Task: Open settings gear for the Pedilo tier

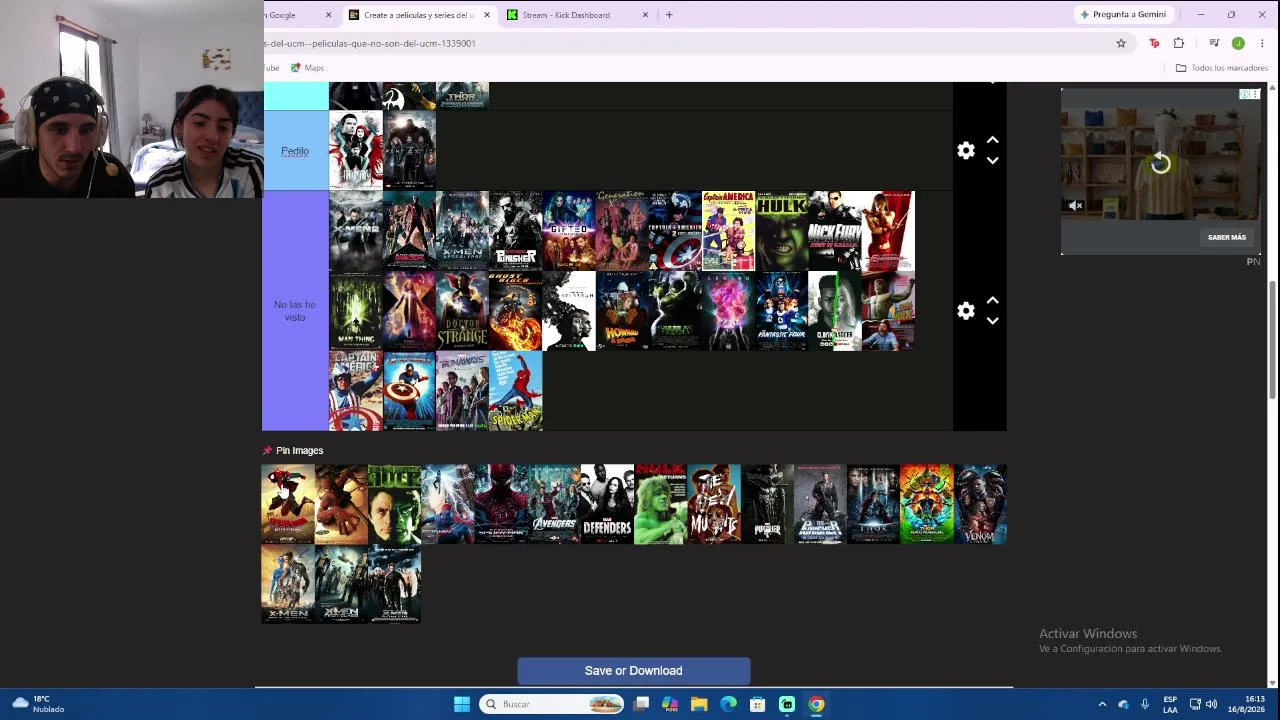Action: pos(966,150)
